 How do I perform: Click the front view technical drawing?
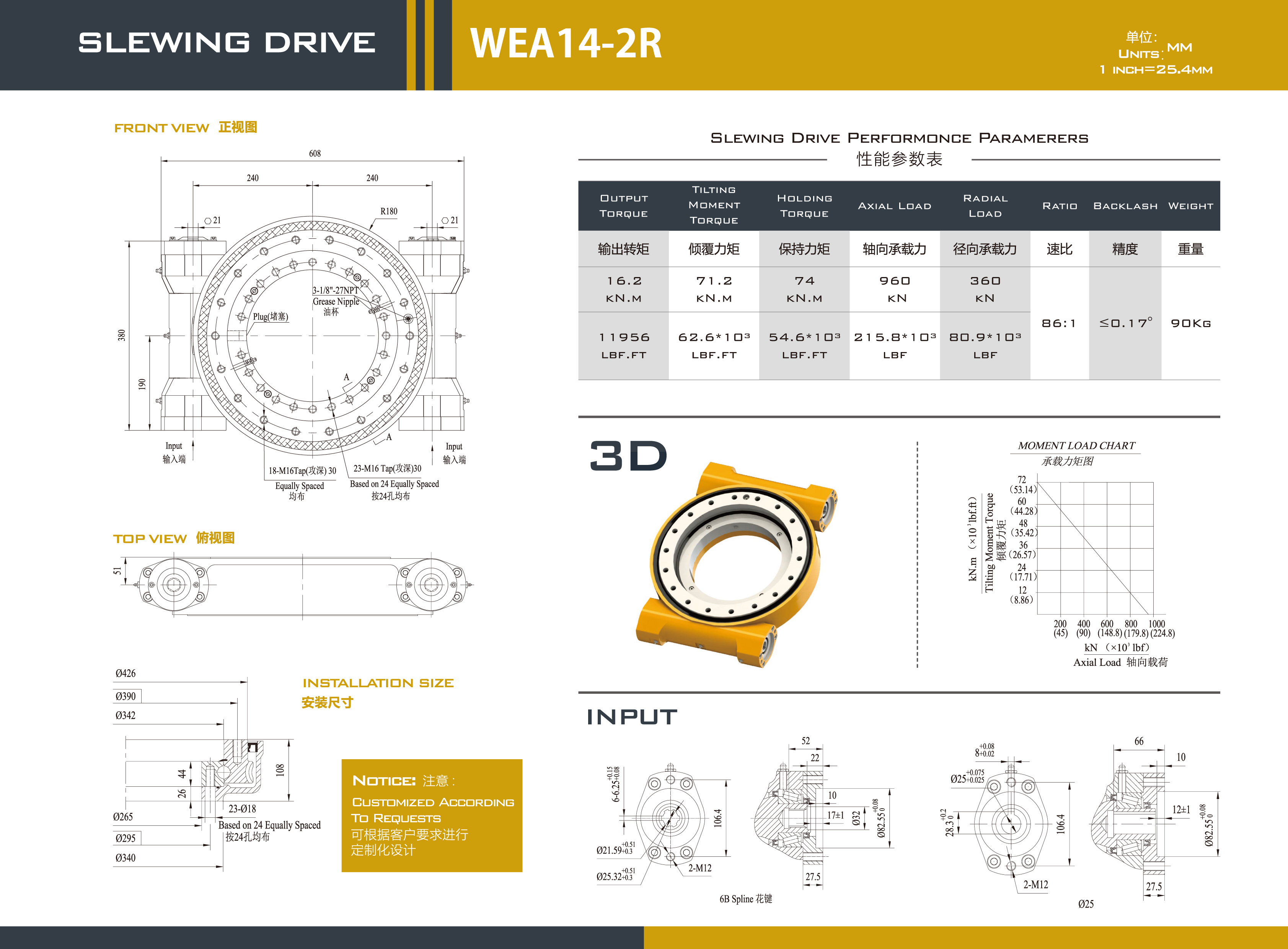tap(313, 336)
